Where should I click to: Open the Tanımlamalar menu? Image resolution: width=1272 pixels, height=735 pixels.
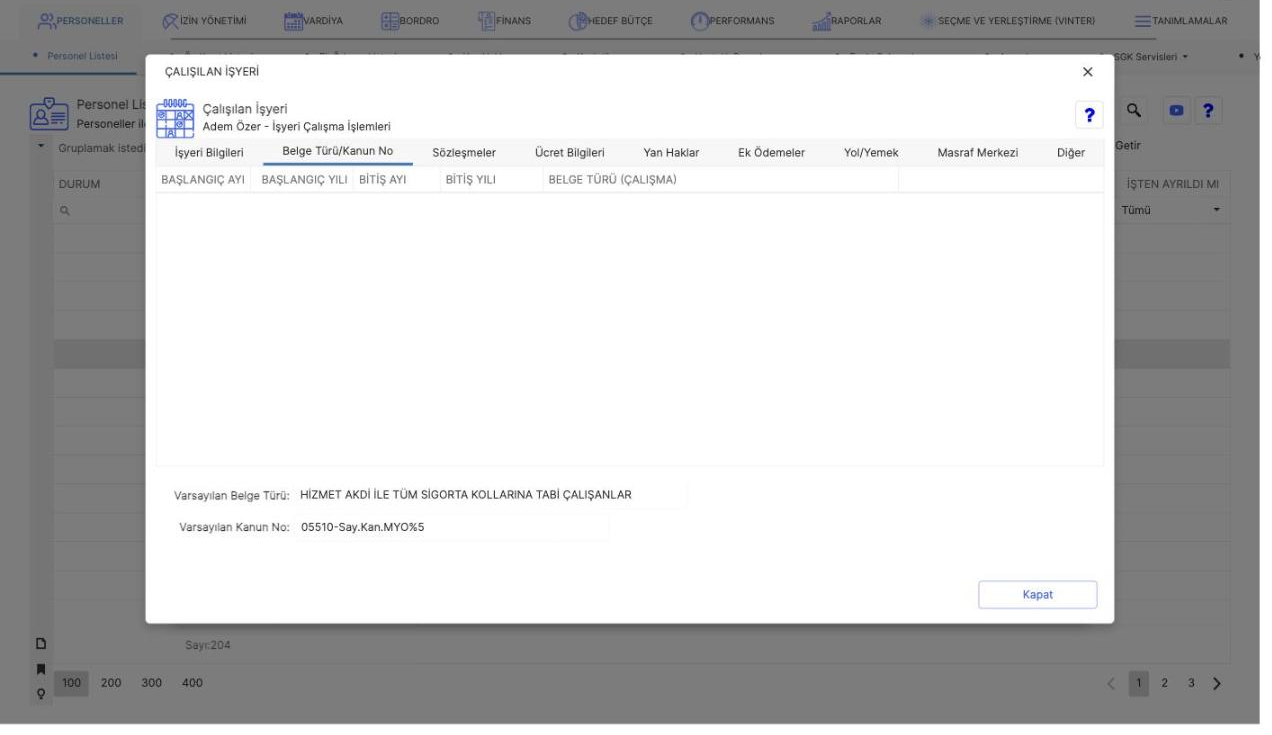coord(1181,21)
